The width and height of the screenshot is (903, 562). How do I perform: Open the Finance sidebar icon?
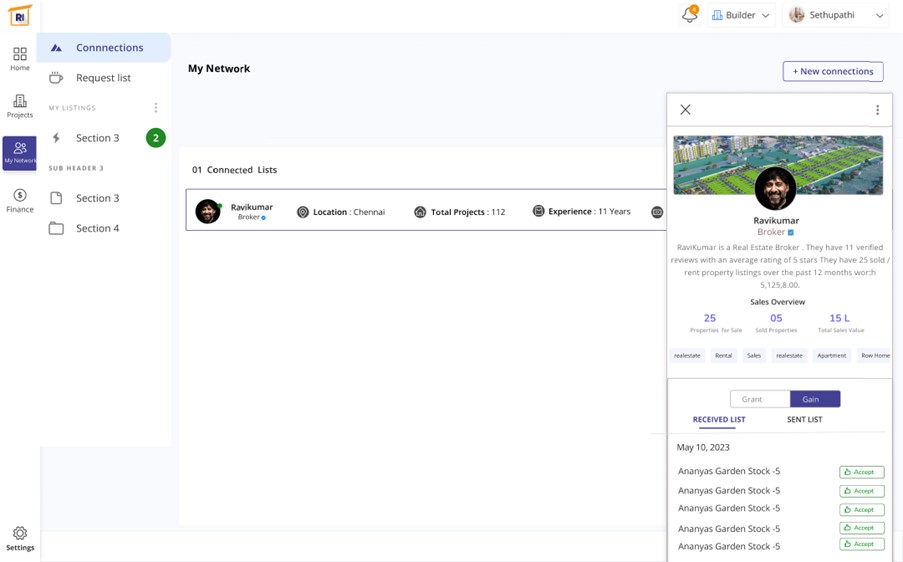point(20,200)
